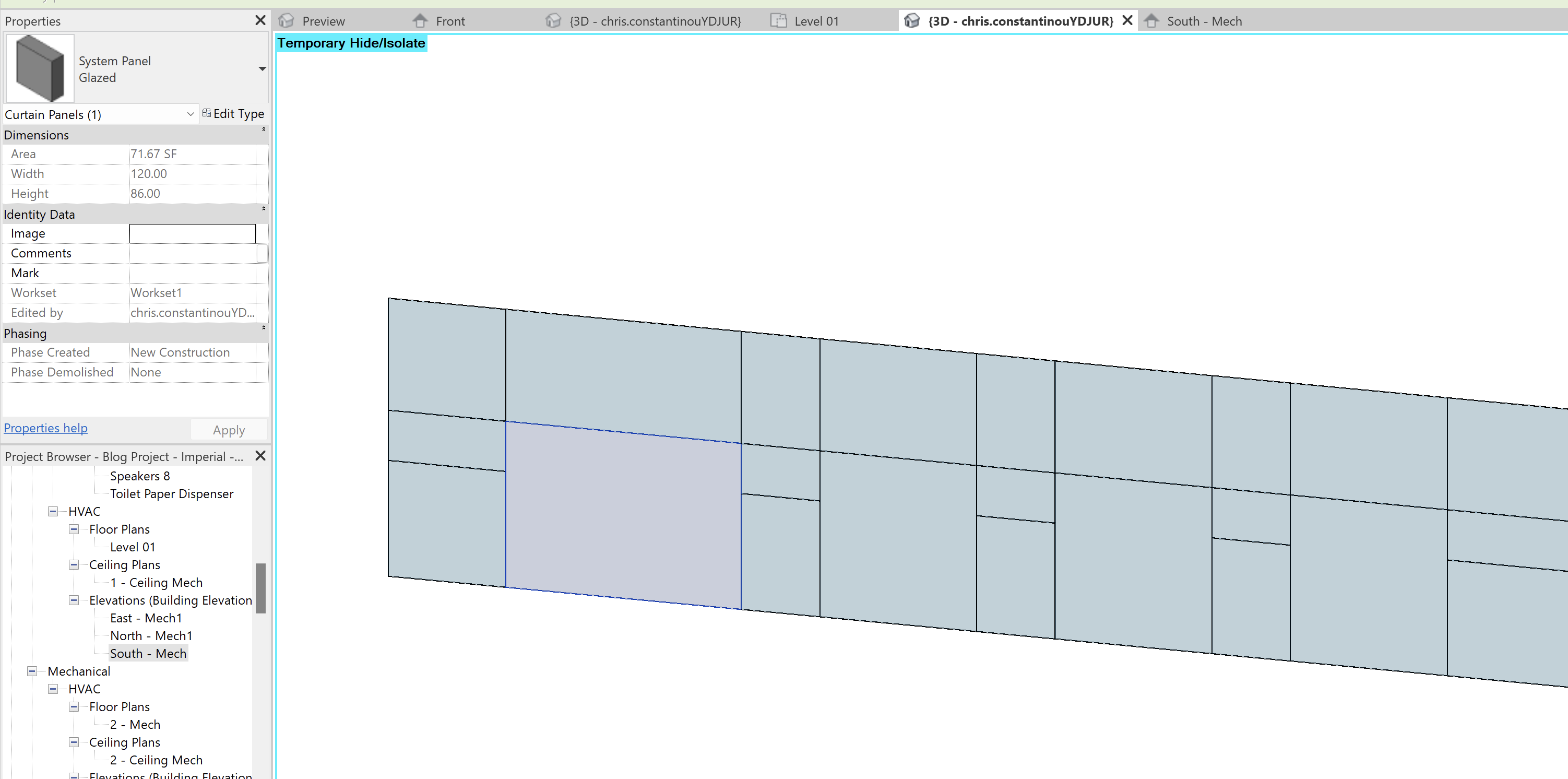Screen dimensions: 1568x779
Task: Select the Preview tab in view bar
Action: 323,20
